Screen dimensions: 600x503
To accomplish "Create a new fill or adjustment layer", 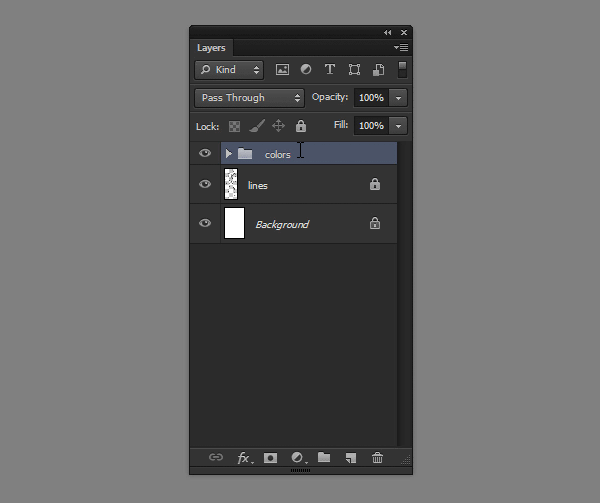I will [297, 458].
